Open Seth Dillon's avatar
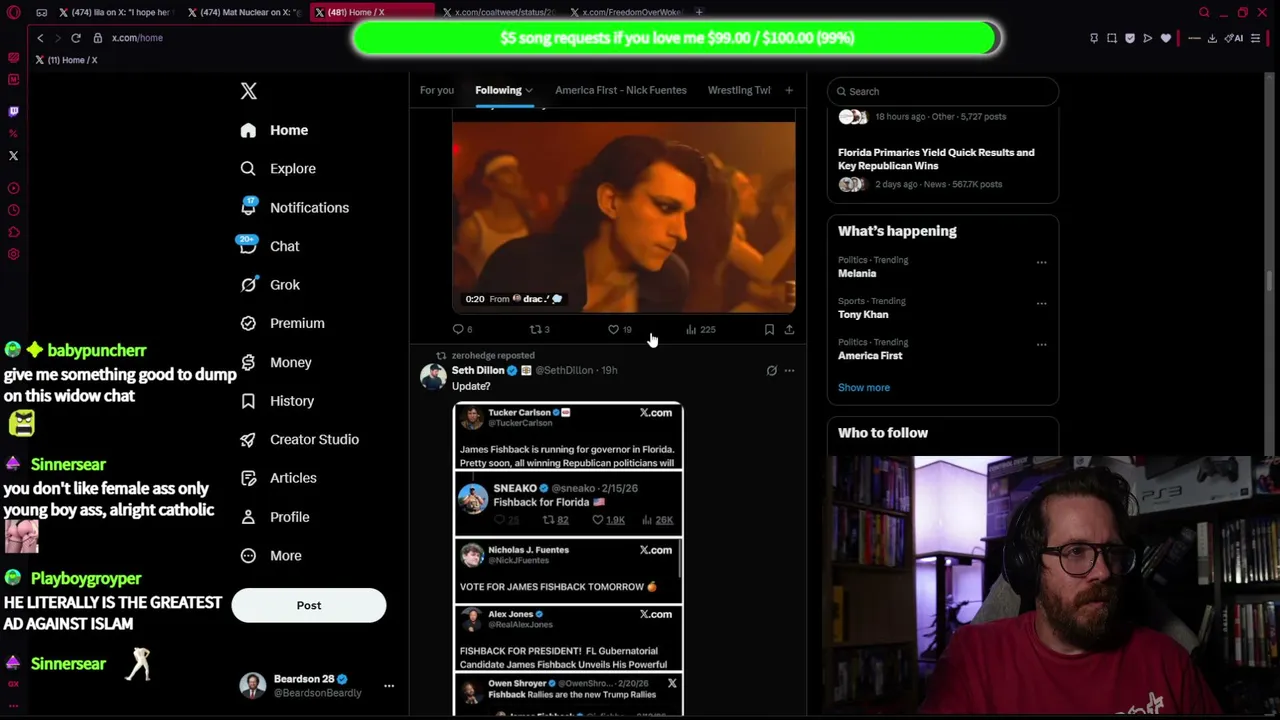 (433, 376)
